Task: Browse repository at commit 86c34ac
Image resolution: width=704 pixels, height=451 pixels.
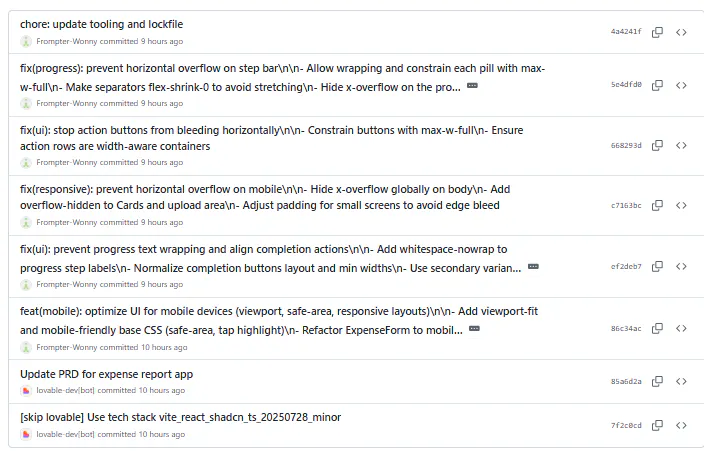Action: point(681,327)
